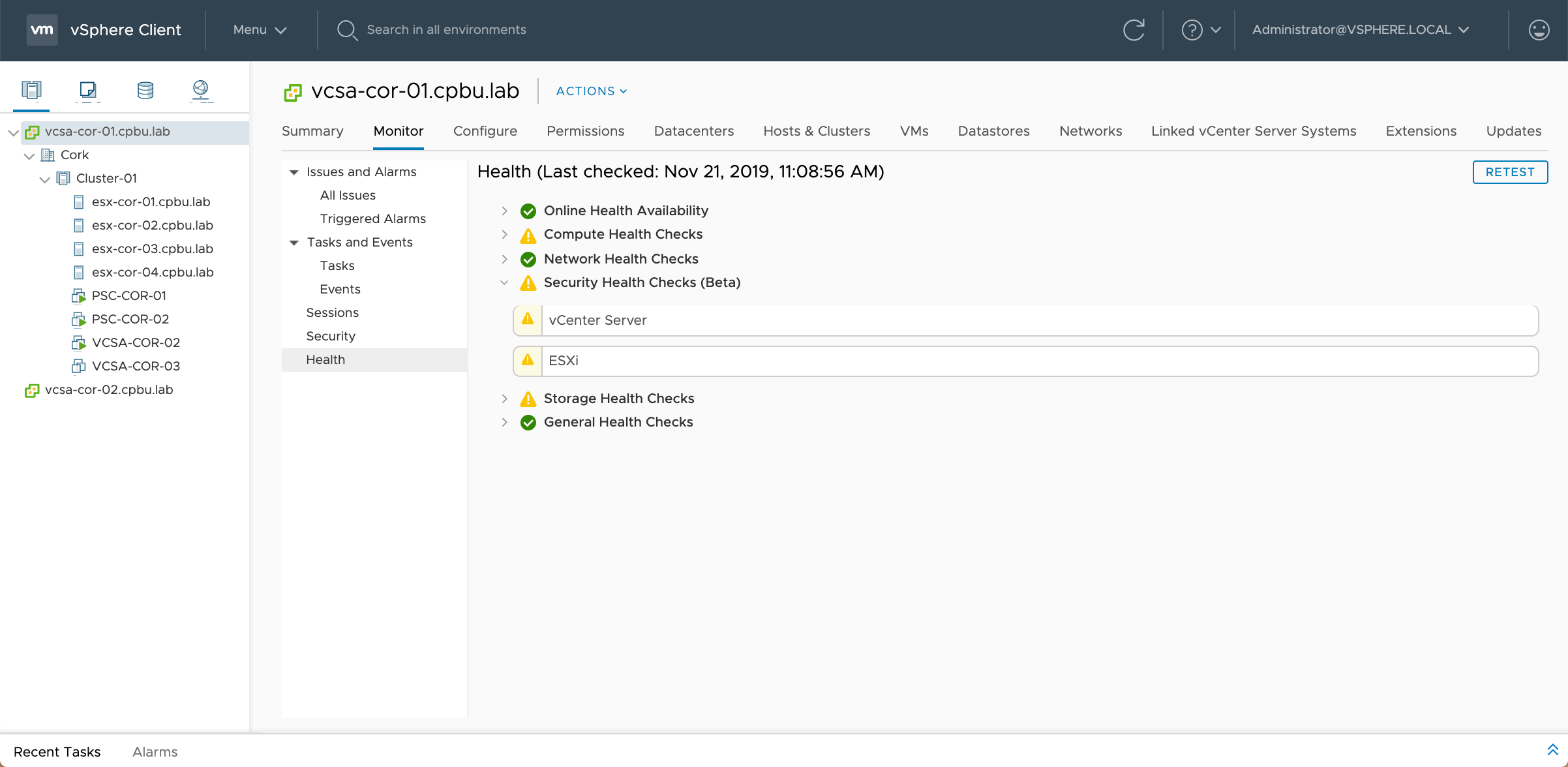Open VMs and Templates inventory view icon
The height and width of the screenshot is (767, 1568).
coord(88,89)
